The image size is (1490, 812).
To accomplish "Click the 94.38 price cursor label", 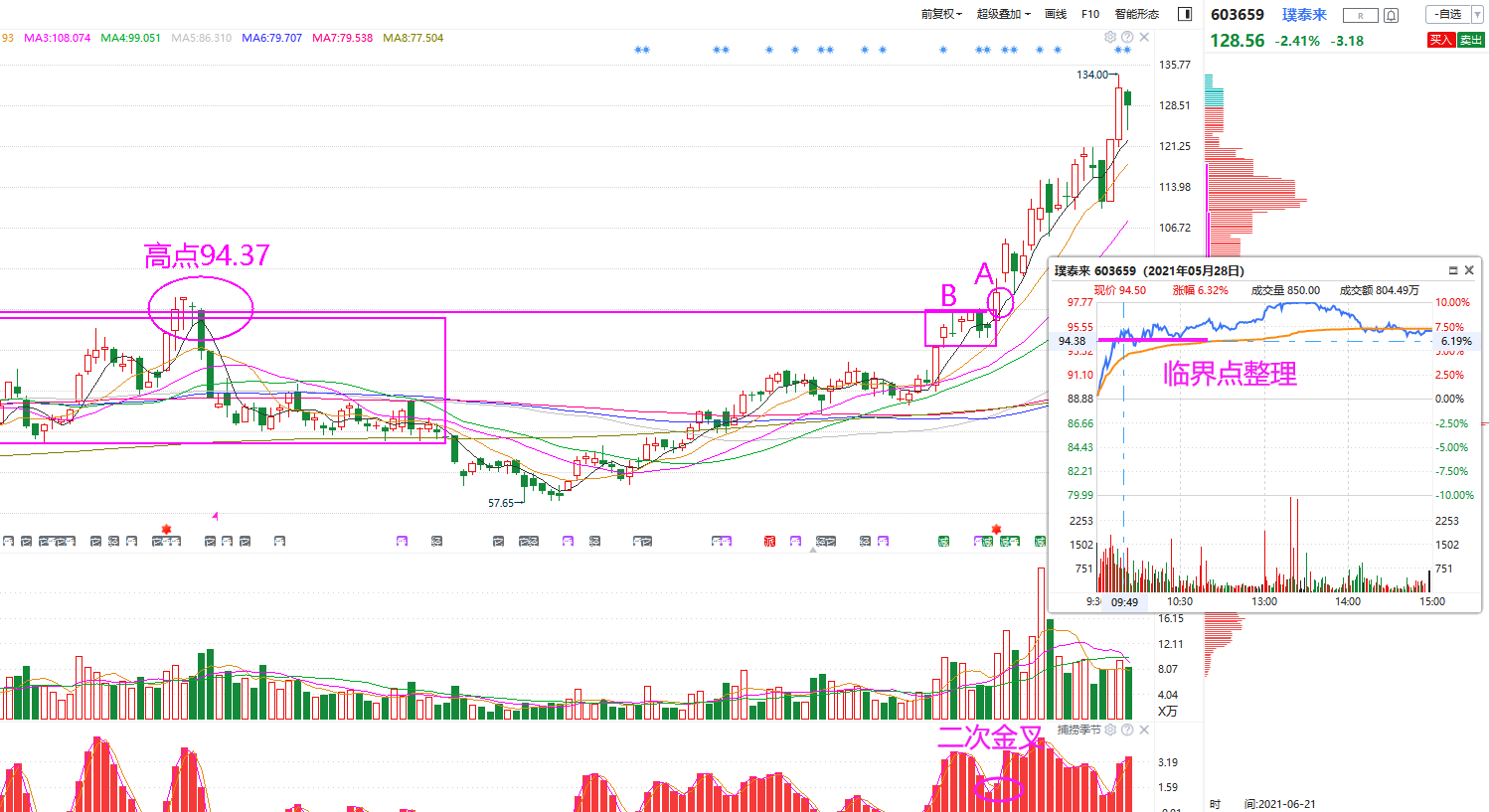I will [x=1072, y=341].
